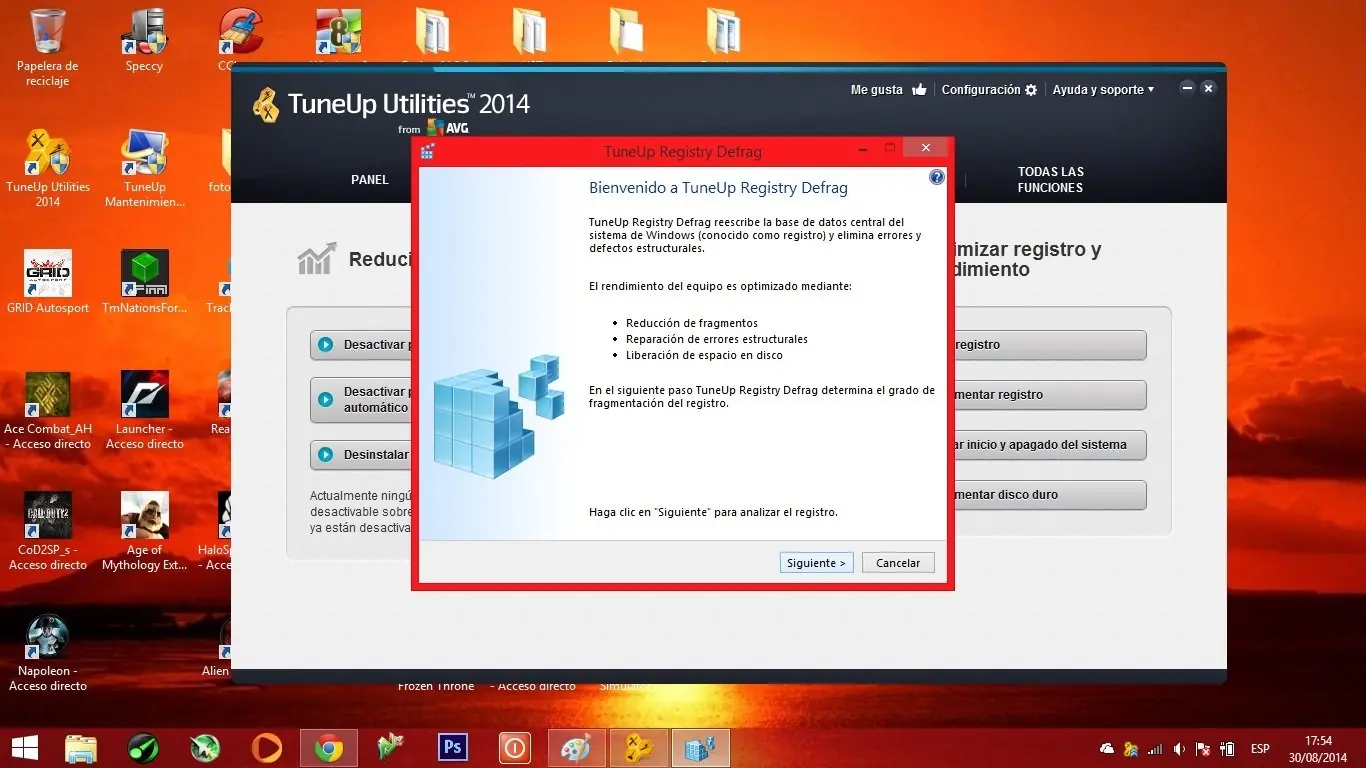Select the Age of Mythology desktop shortcut

(x=145, y=532)
